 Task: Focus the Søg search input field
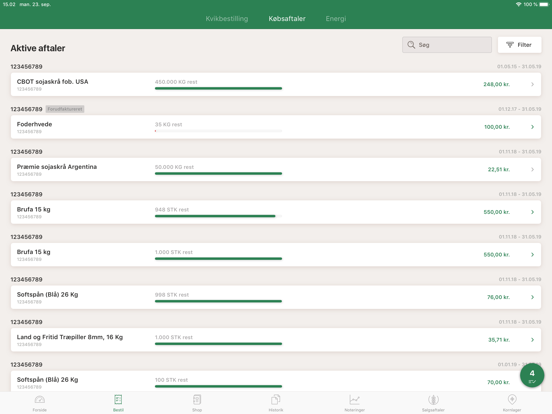click(447, 45)
